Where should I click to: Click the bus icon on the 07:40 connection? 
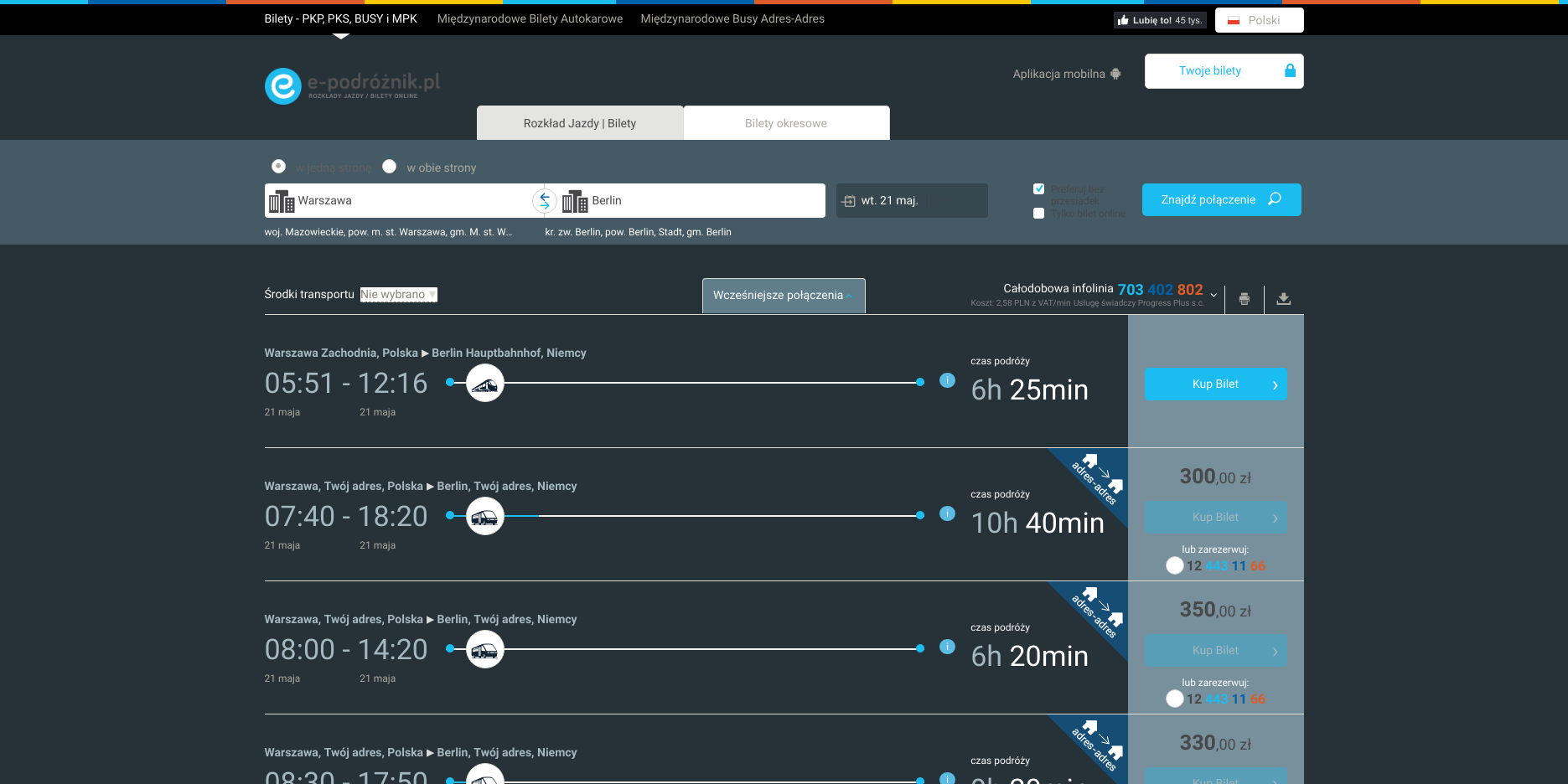click(485, 516)
